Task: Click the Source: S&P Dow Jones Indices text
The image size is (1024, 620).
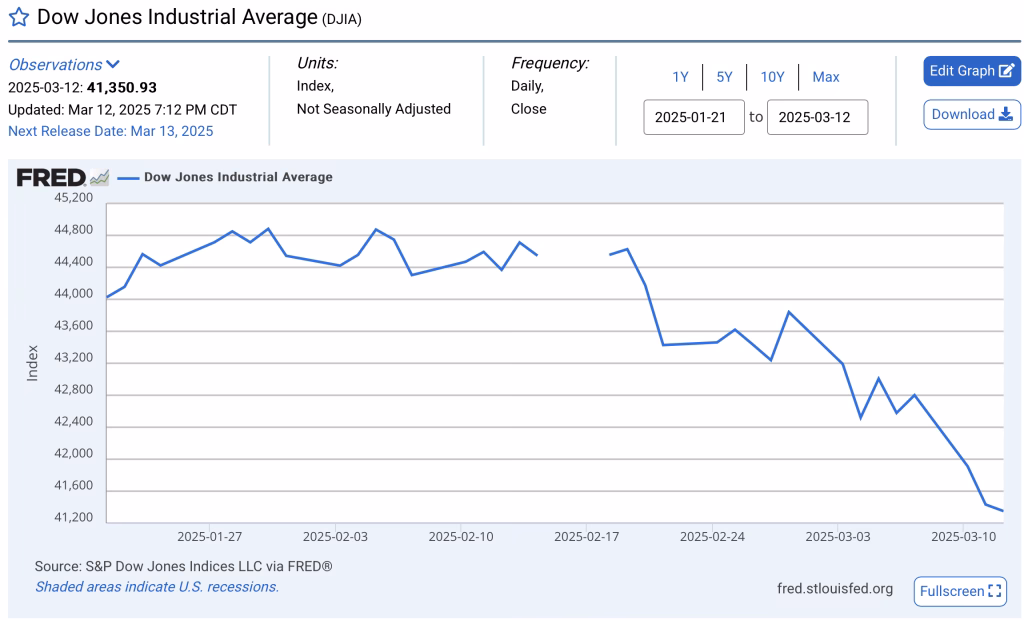Action: tap(184, 566)
